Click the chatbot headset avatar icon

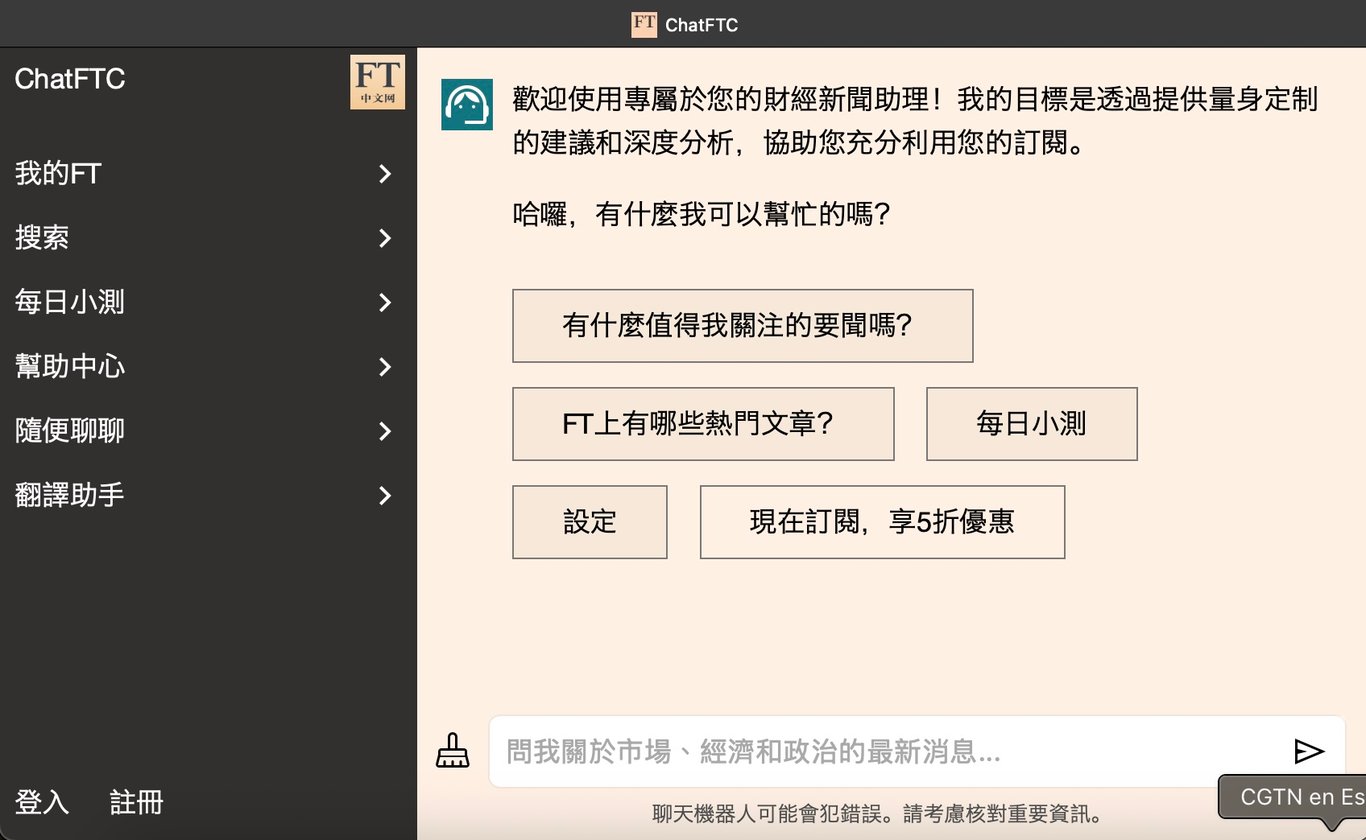tap(467, 105)
